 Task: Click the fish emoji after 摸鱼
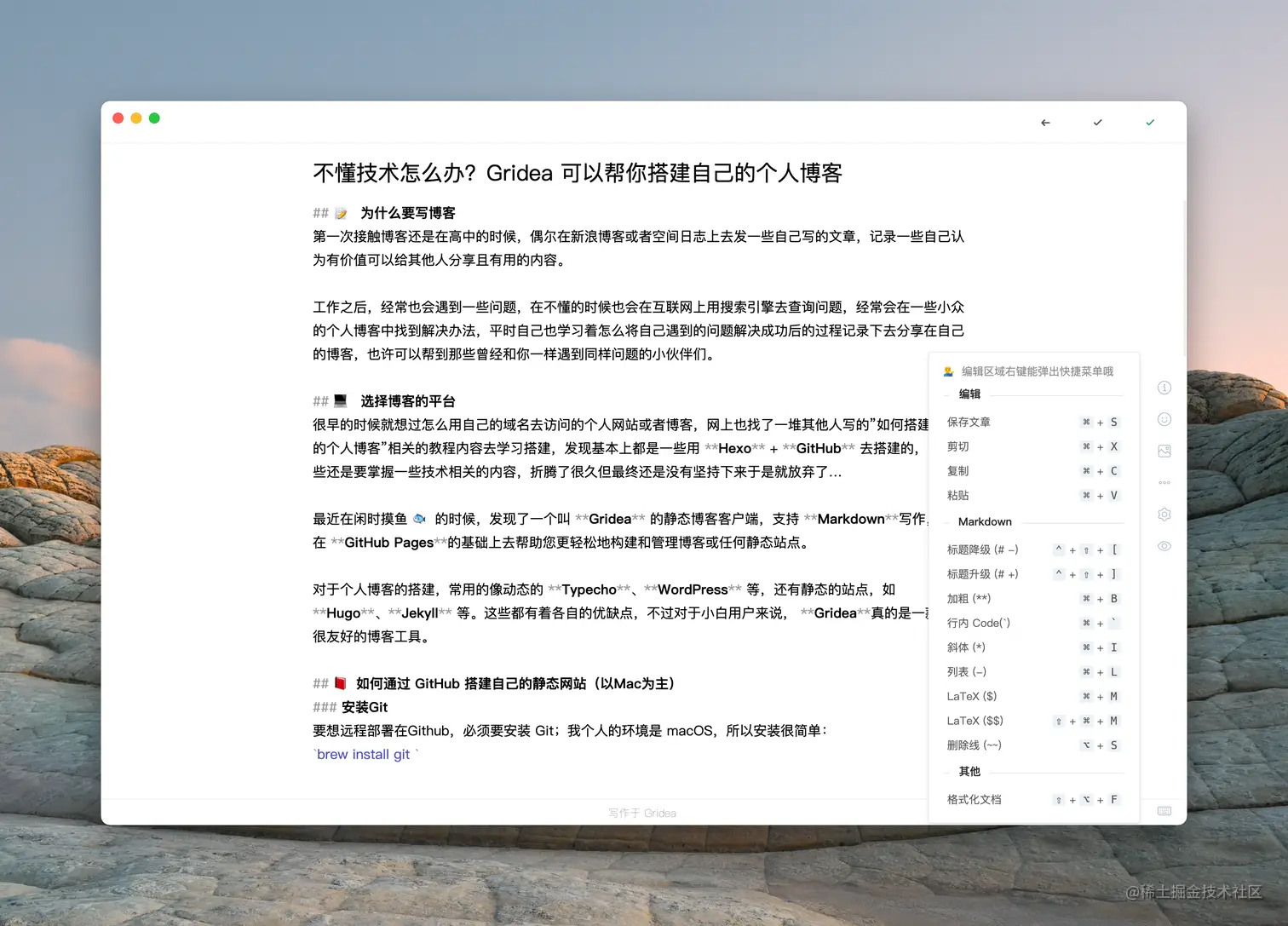click(x=419, y=519)
